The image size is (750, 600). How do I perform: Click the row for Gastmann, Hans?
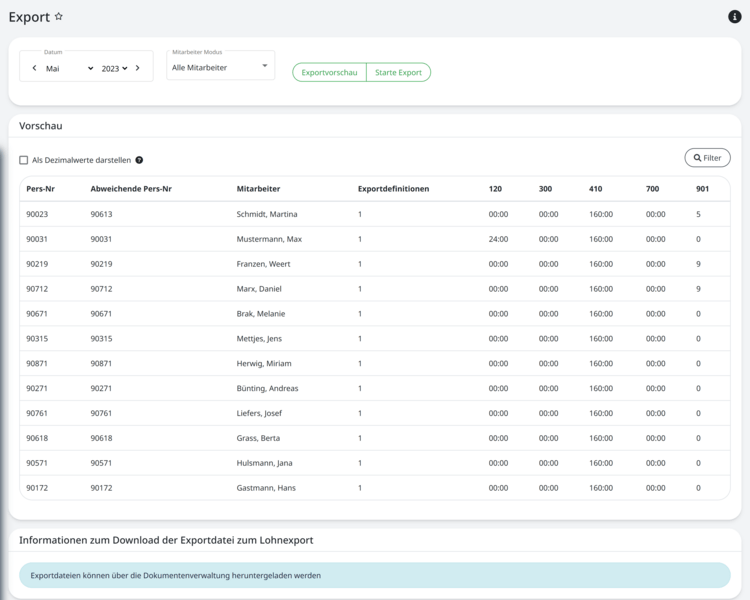[x=265, y=488]
